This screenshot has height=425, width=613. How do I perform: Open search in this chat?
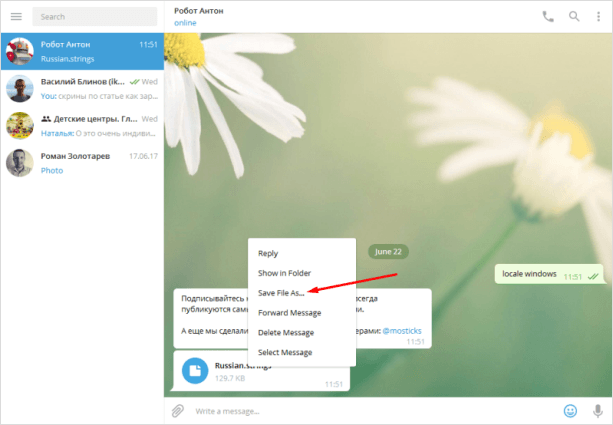click(574, 16)
